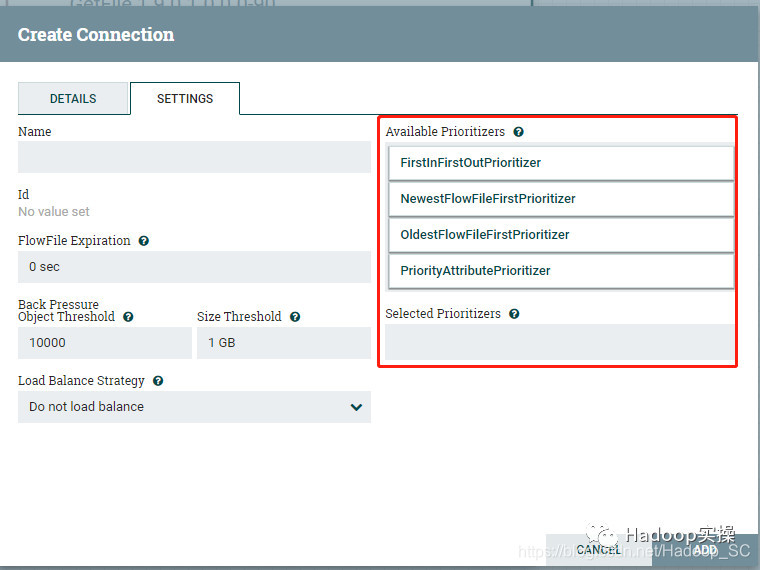Viewport: 760px width, 570px height.
Task: Open the Load Balance Strategy dropdown
Action: coord(194,407)
